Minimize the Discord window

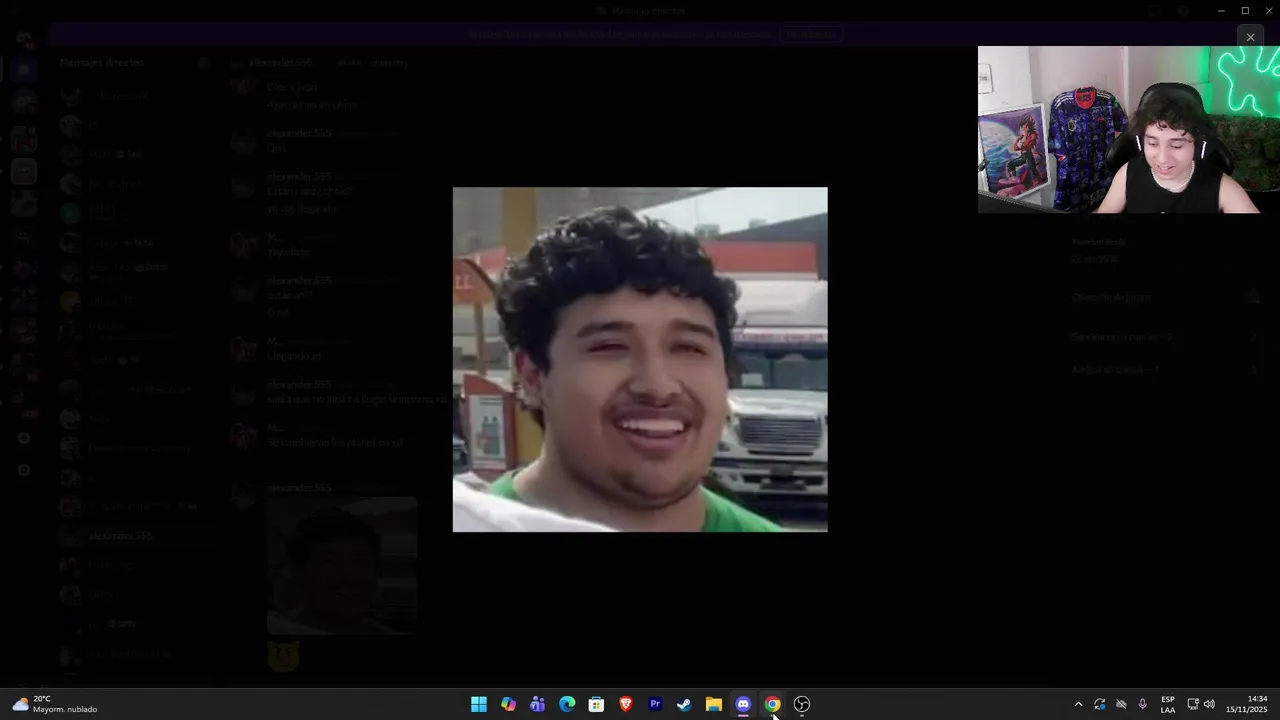point(1221,10)
